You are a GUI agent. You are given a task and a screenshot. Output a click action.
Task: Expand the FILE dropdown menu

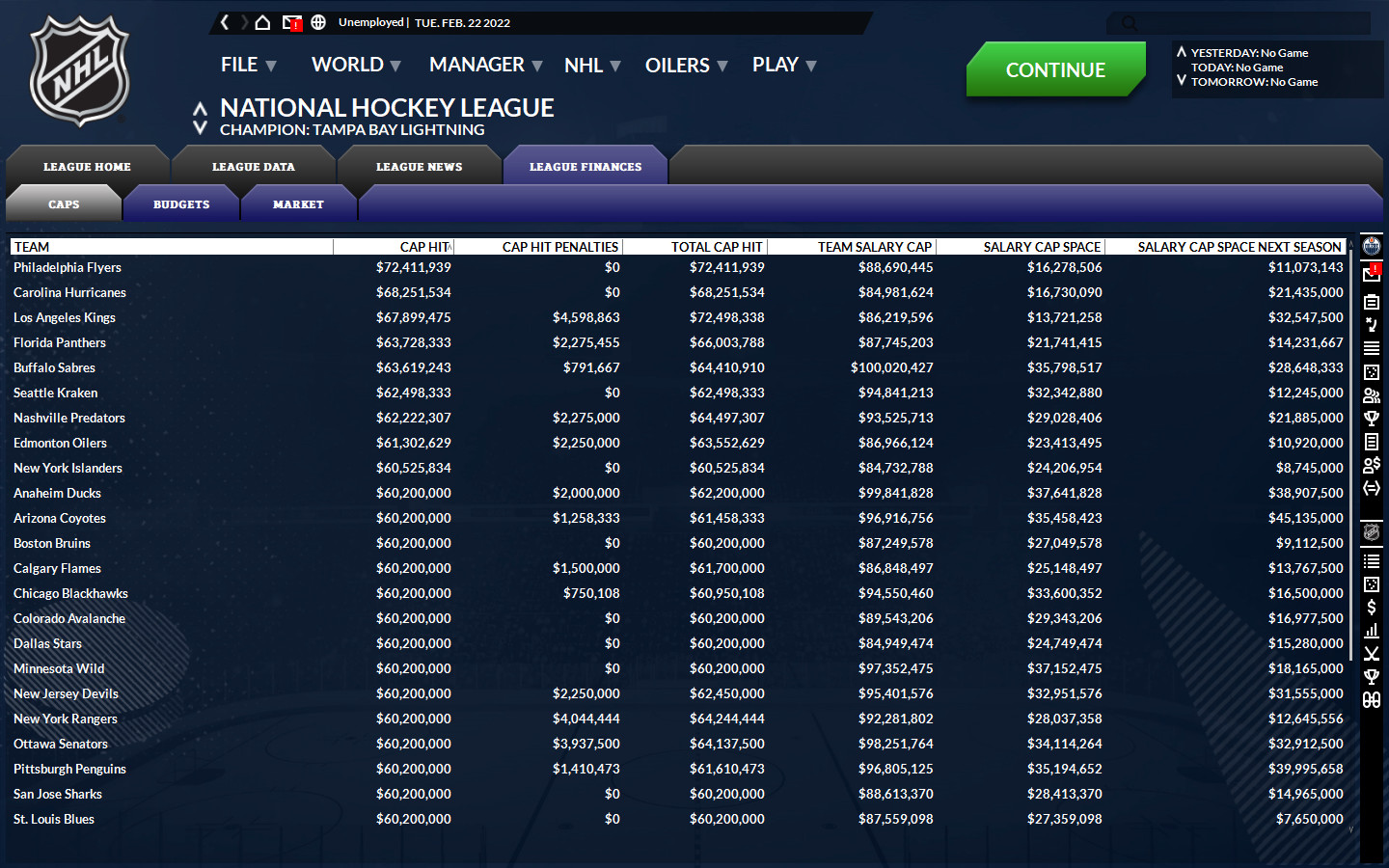pyautogui.click(x=248, y=66)
